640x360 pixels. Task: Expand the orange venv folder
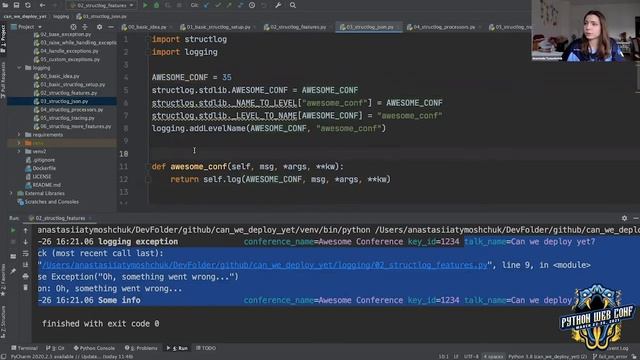coord(19,143)
